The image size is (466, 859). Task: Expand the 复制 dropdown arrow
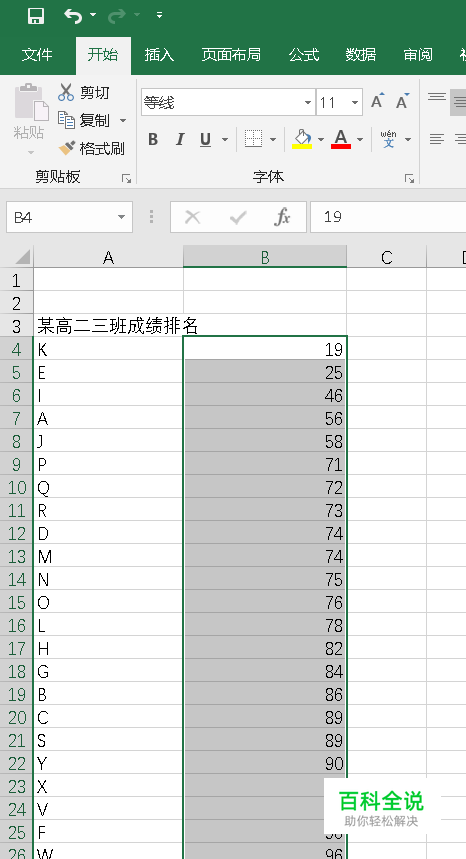[123, 121]
